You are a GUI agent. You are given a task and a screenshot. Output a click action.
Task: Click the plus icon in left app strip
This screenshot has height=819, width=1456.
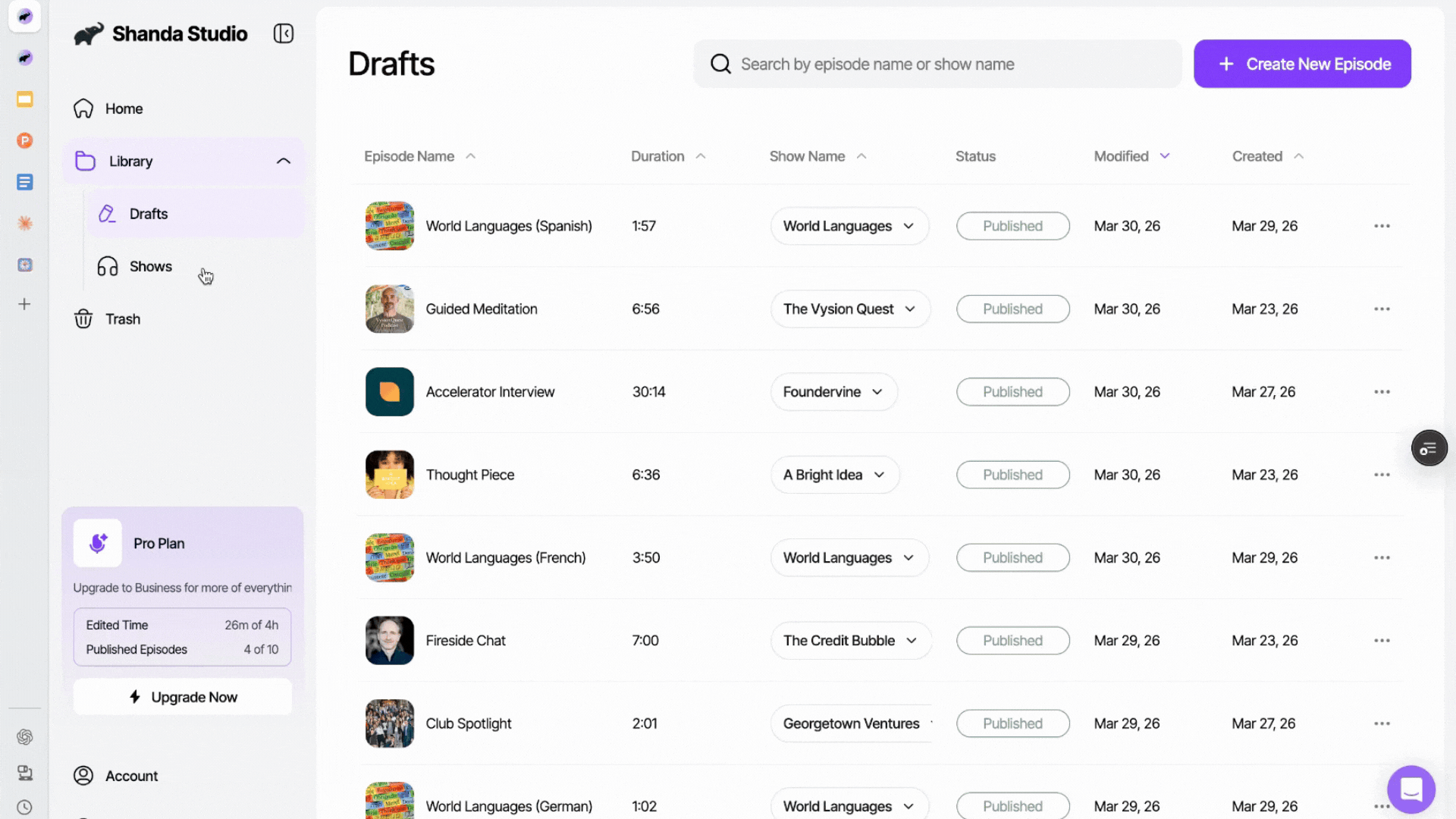(x=24, y=304)
